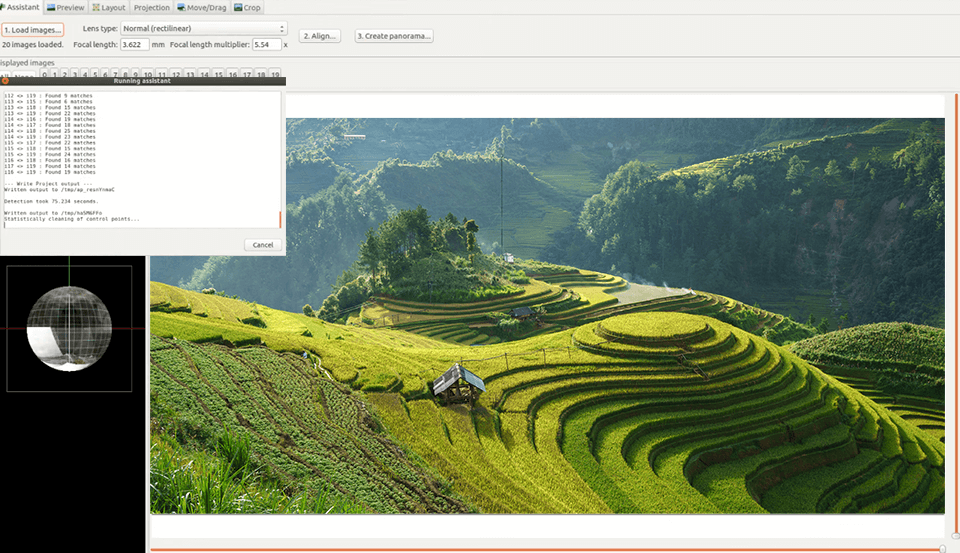Switch to the Preview tab
Image resolution: width=960 pixels, height=553 pixels.
click(x=65, y=7)
